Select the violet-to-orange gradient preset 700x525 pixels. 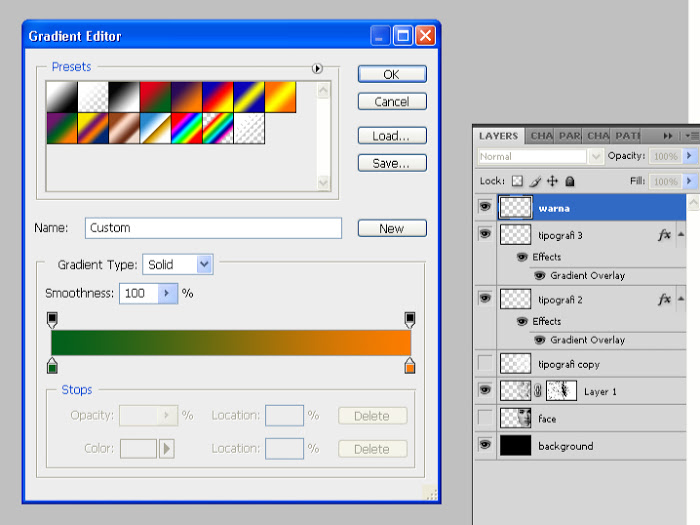187,97
